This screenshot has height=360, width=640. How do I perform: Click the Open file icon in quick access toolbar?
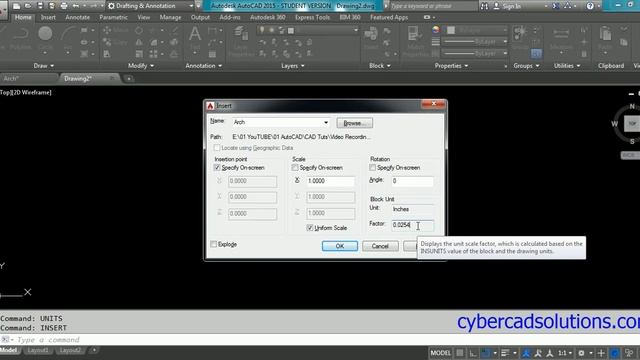[x=28, y=6]
